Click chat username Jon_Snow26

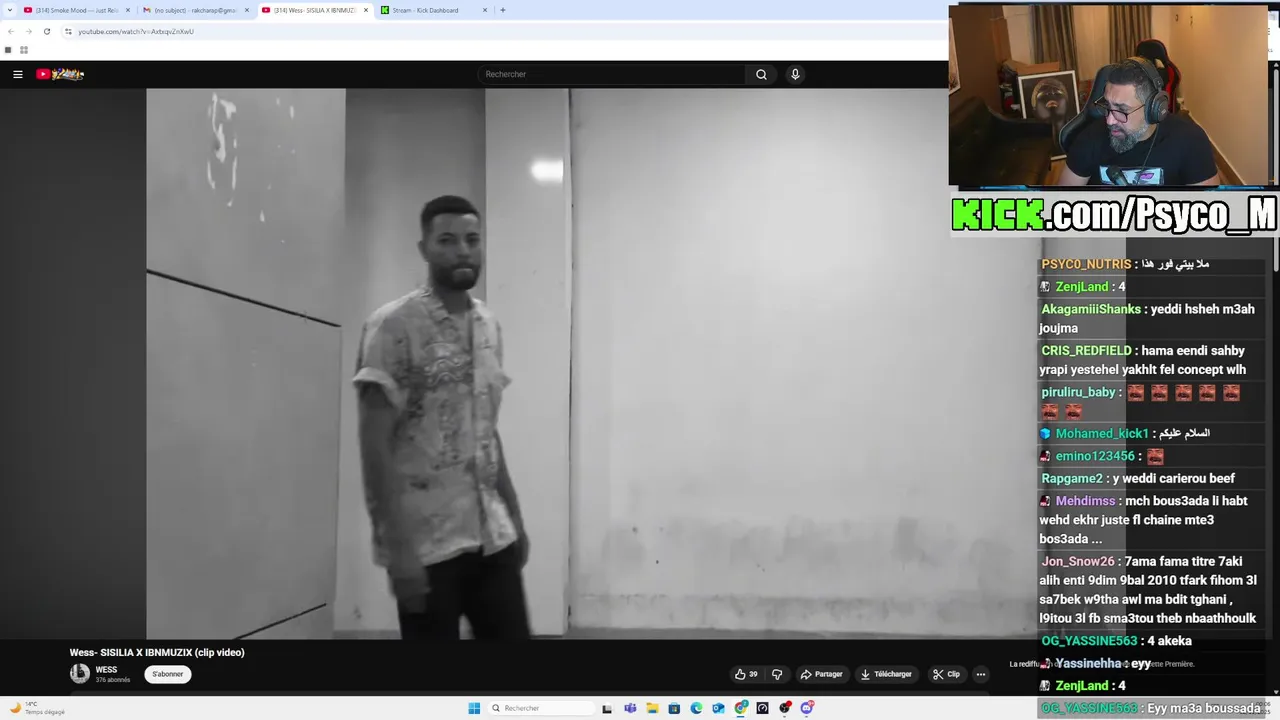point(1078,562)
